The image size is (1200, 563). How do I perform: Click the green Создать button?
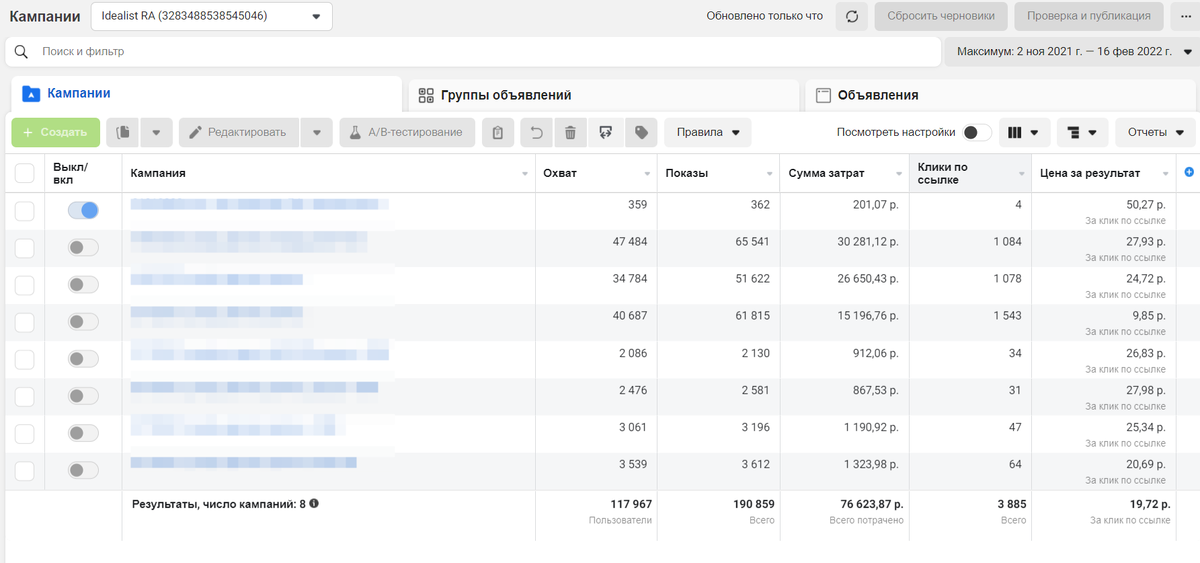point(55,132)
